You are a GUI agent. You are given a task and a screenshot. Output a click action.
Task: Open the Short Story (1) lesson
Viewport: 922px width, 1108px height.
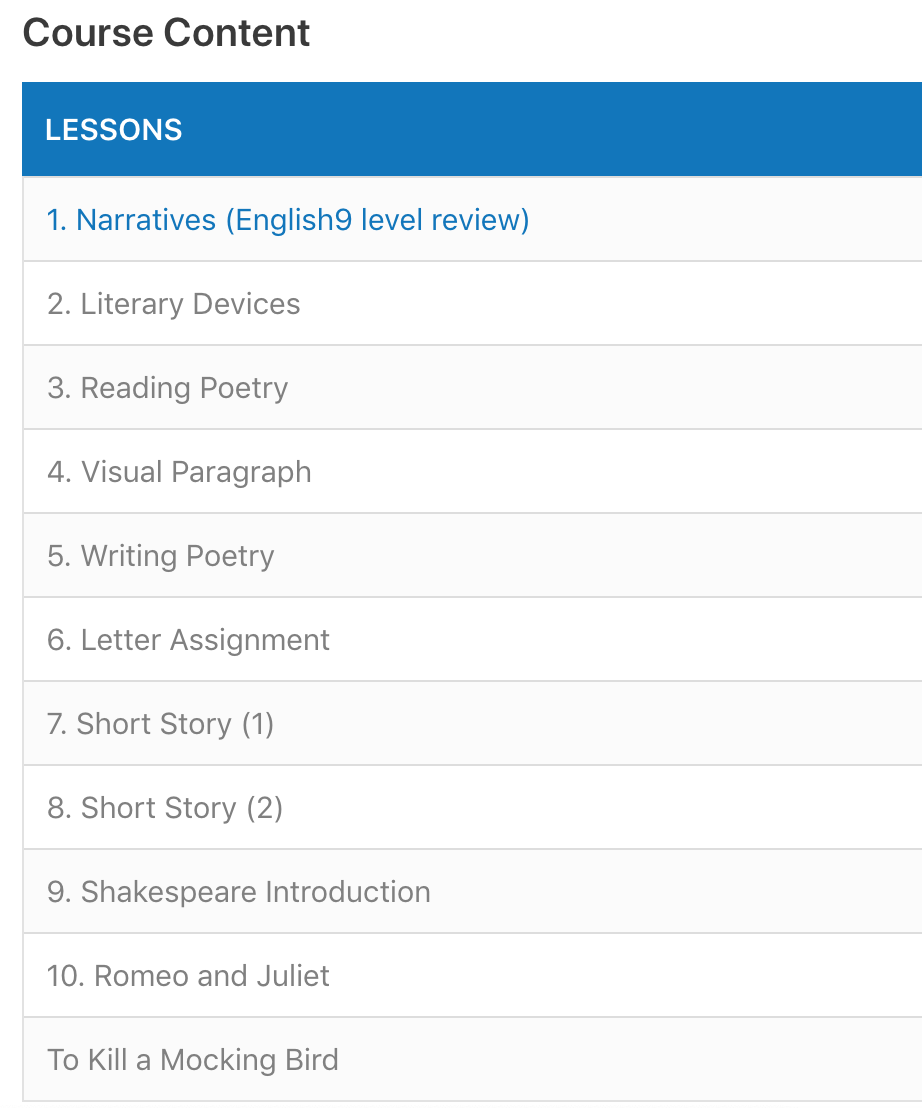click(x=161, y=724)
